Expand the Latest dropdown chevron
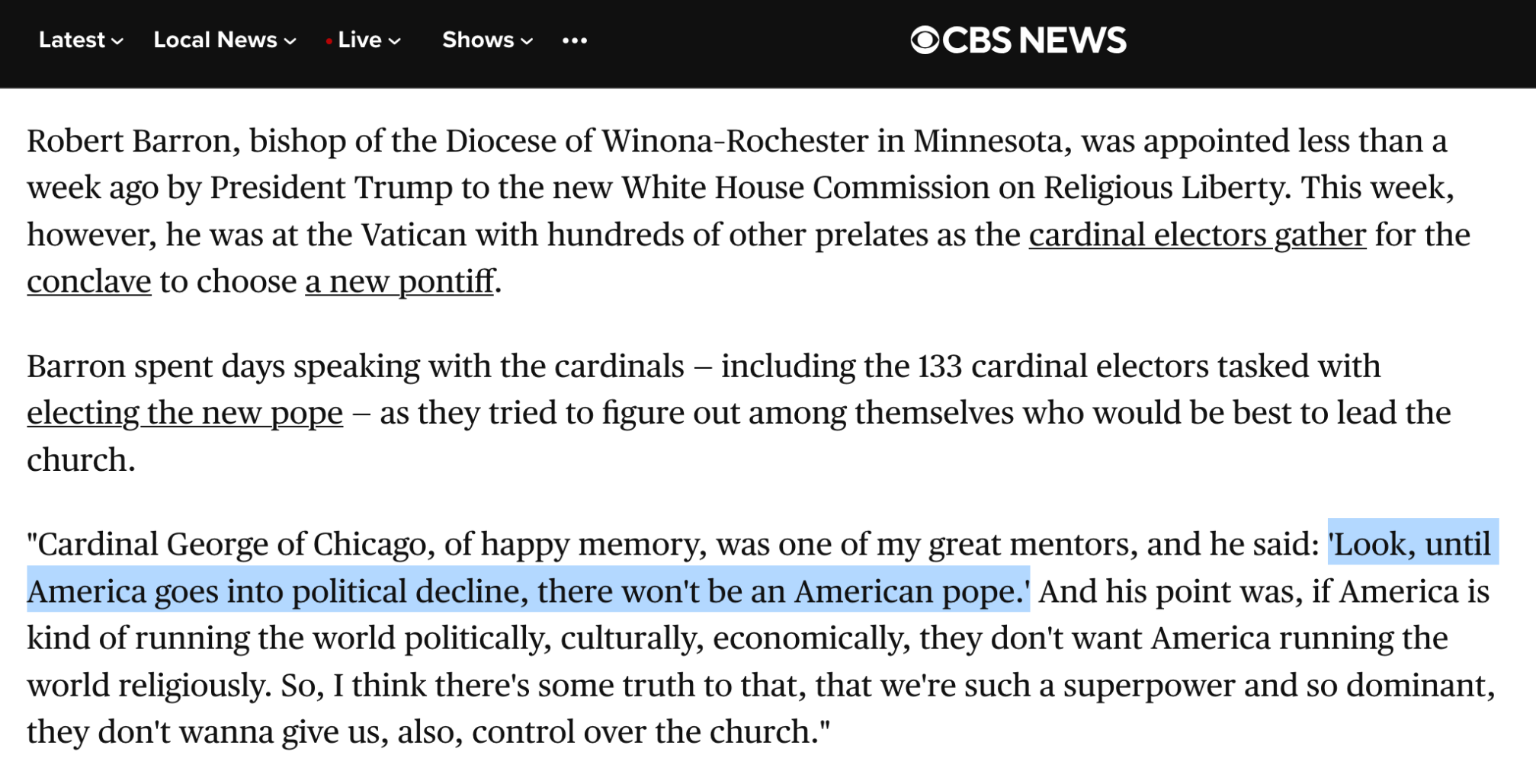This screenshot has height=784, width=1536. 117,41
